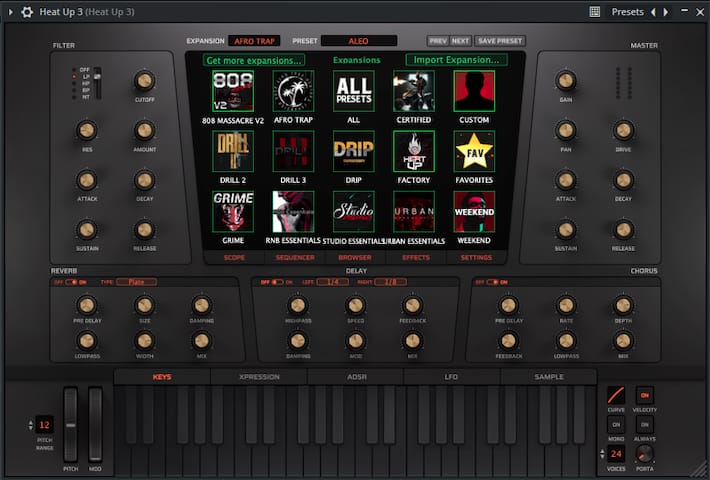Click the PITCH RANGE stepper arrows

[31, 425]
